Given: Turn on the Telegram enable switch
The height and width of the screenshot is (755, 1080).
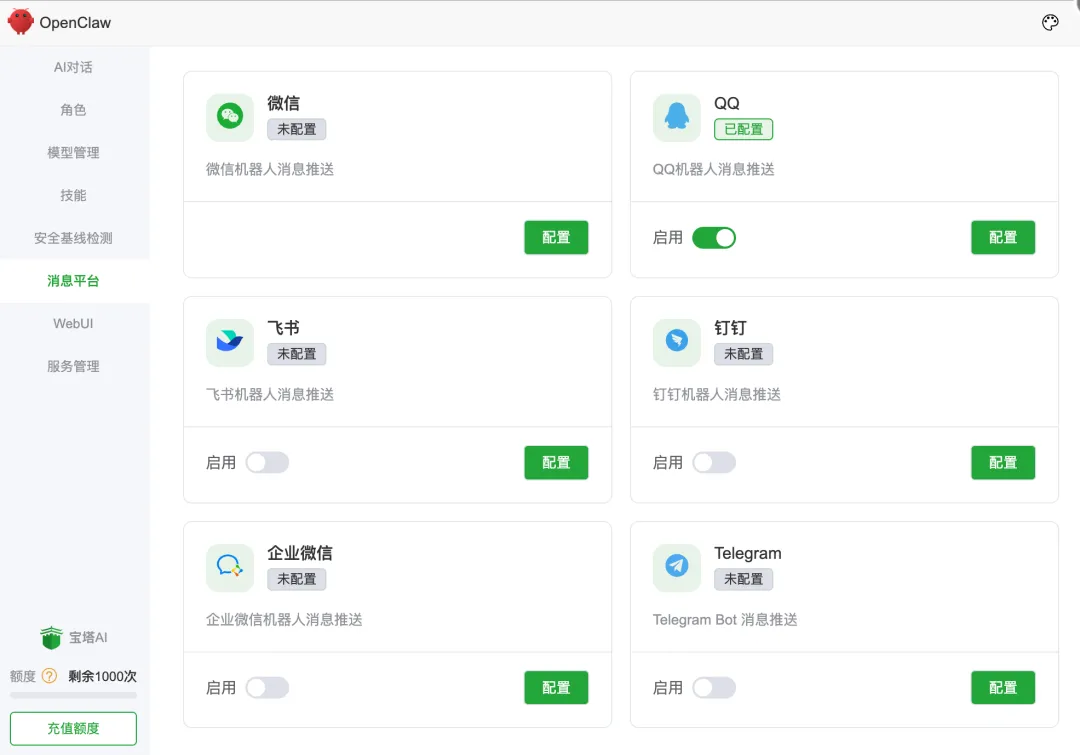Looking at the screenshot, I should click(716, 687).
